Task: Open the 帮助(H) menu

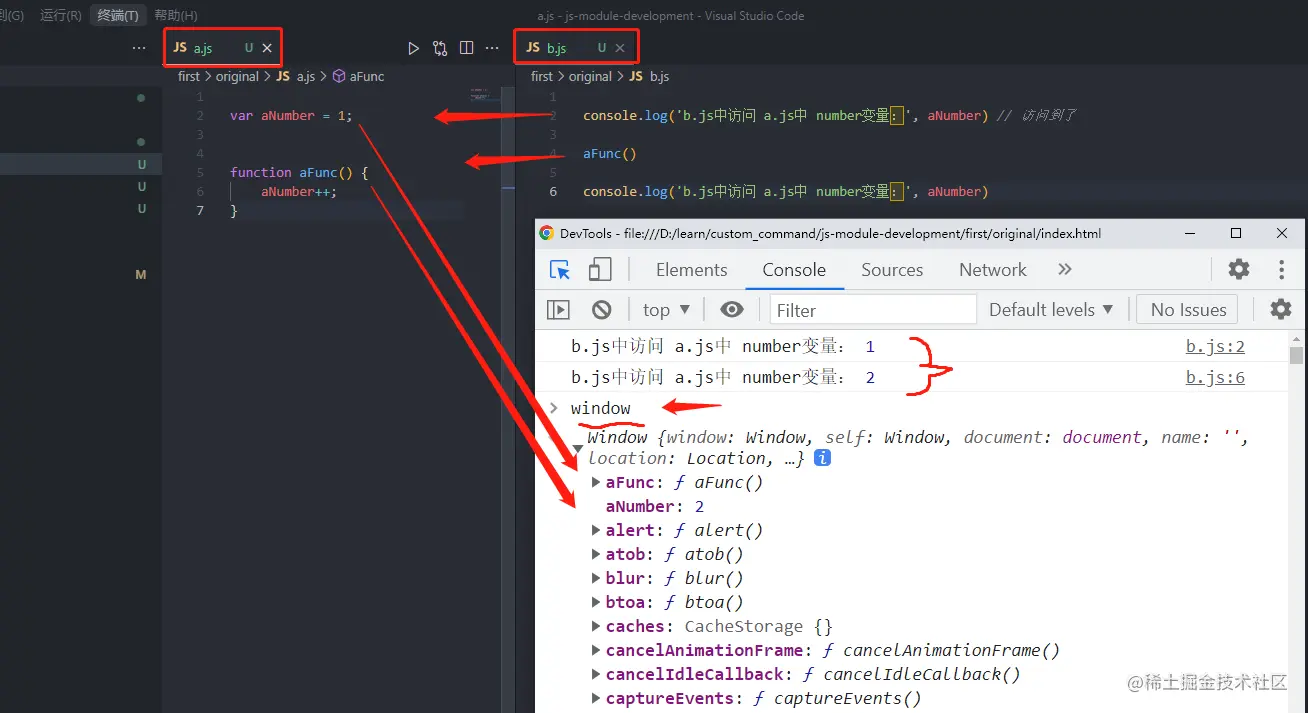Action: pos(175,15)
